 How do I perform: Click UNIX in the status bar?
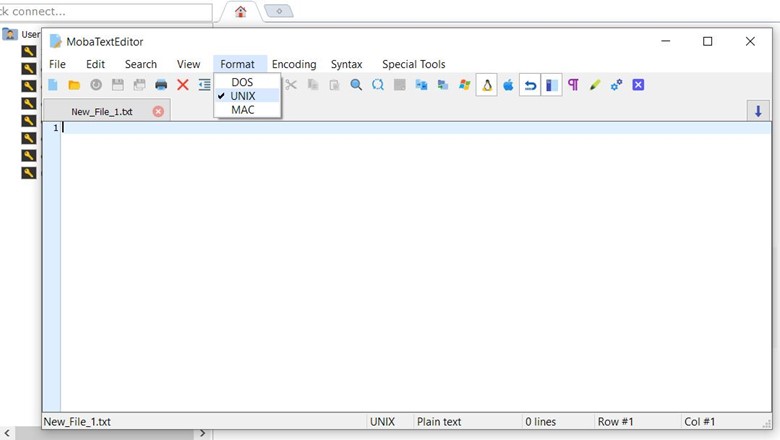(x=382, y=422)
